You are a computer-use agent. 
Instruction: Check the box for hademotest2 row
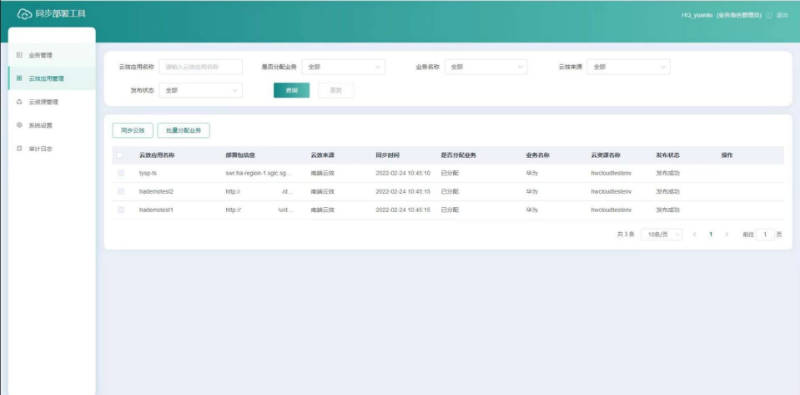[x=121, y=191]
